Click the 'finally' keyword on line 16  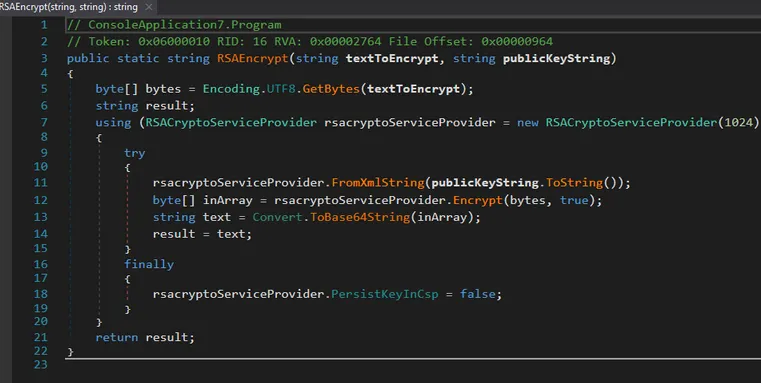pos(149,264)
